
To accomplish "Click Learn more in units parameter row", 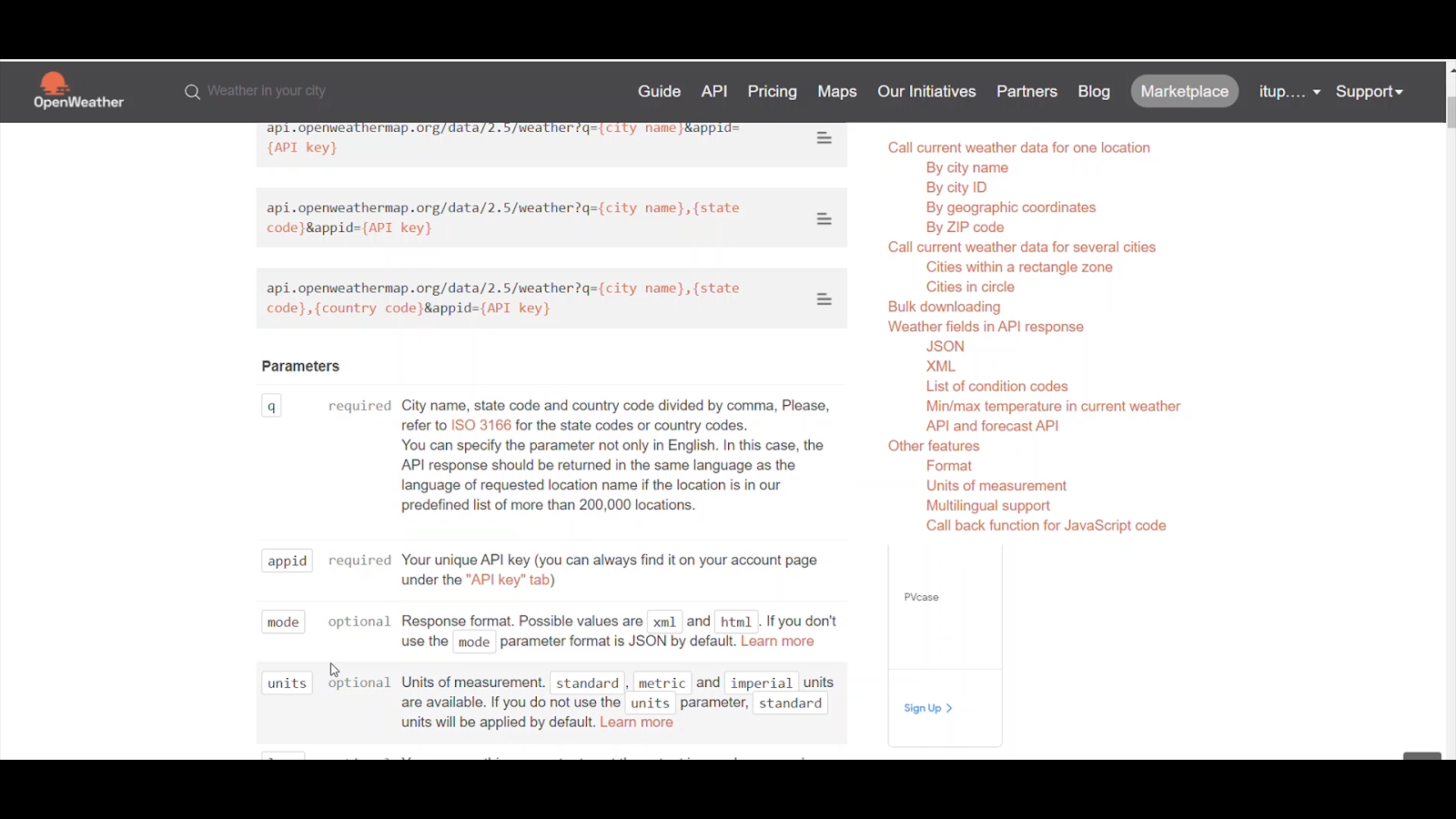I will (x=637, y=723).
